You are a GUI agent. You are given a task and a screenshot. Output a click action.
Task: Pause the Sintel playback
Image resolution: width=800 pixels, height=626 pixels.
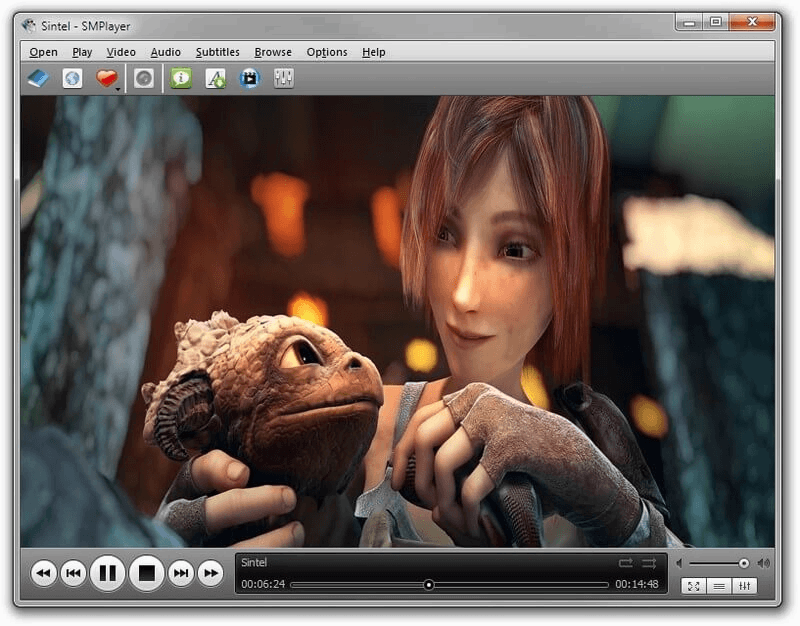(x=108, y=573)
